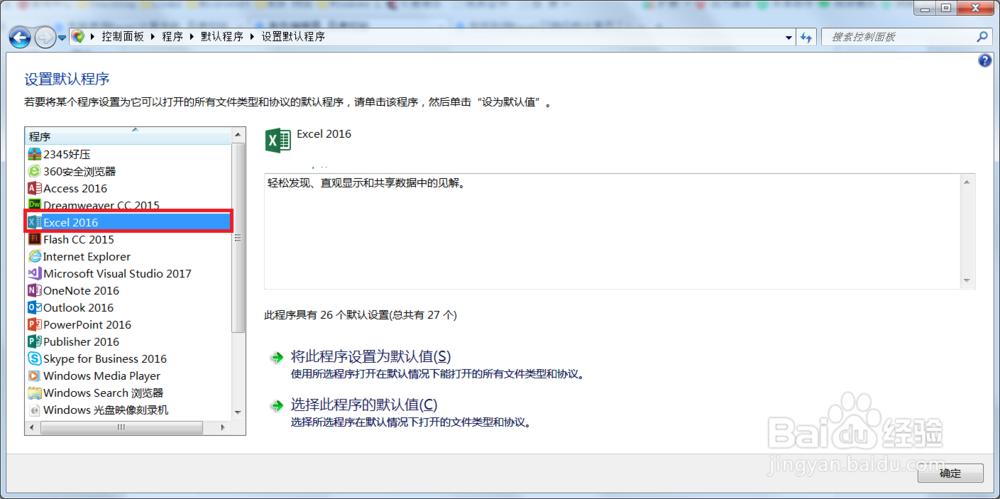Click 将此程序设置为默认值(S) link

tap(371, 357)
